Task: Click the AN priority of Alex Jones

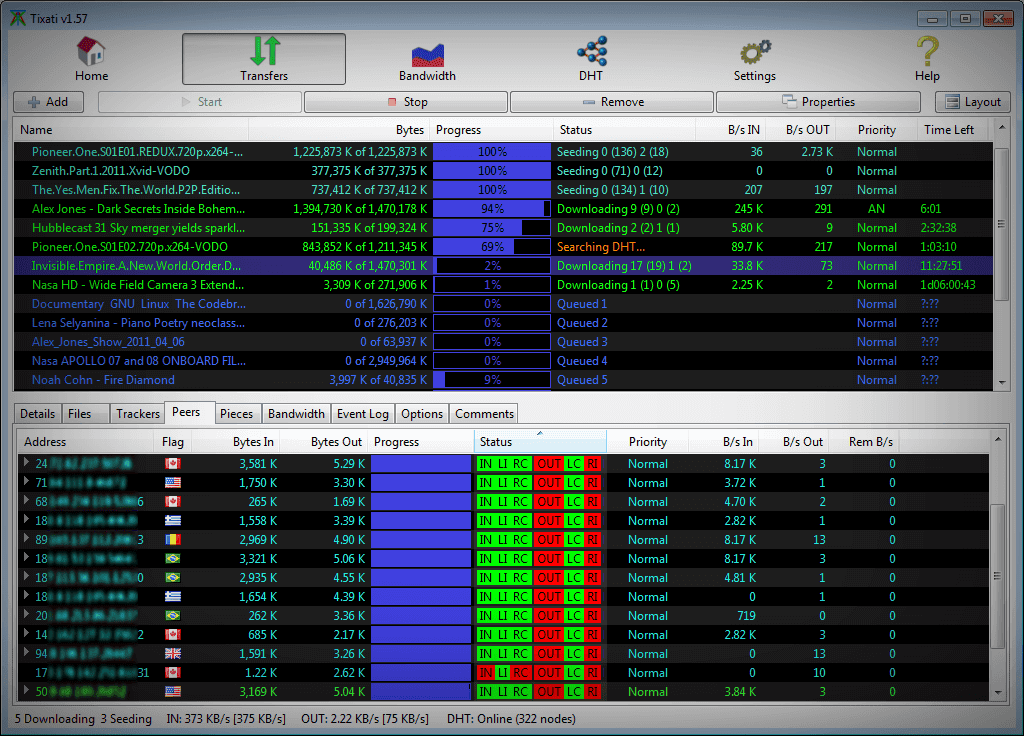Action: pyautogui.click(x=876, y=209)
